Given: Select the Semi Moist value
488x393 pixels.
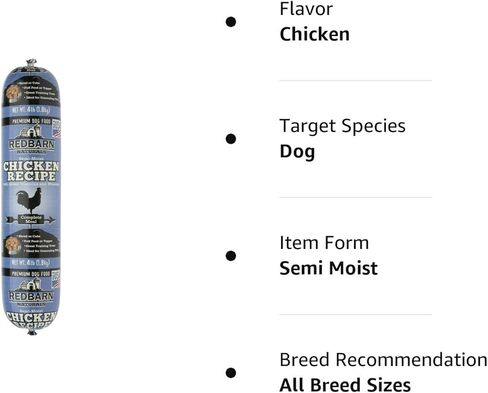Looking at the screenshot, I should pyautogui.click(x=329, y=268).
